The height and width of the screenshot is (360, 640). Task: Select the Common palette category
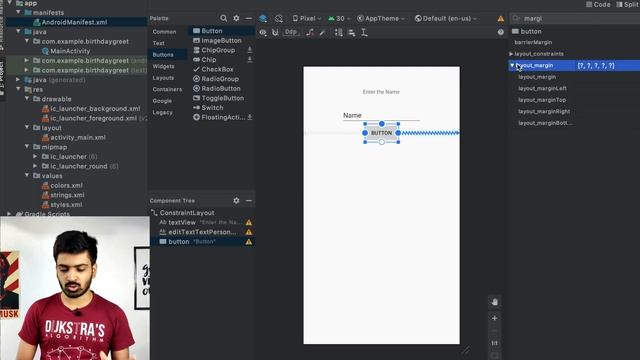tap(164, 31)
